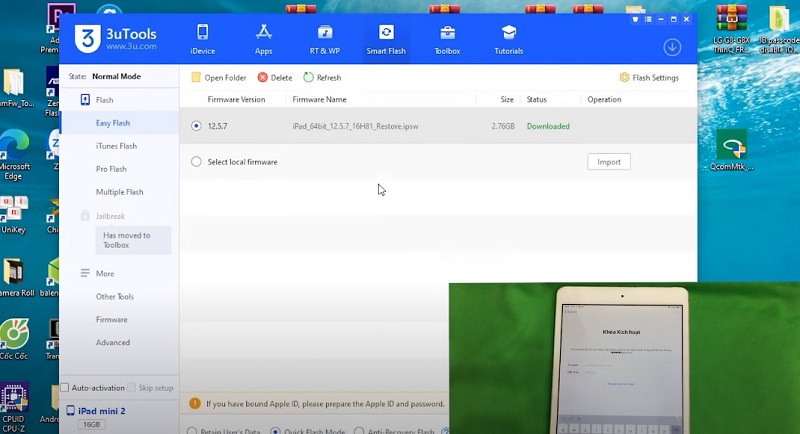The width and height of the screenshot is (800, 434).
Task: Open the downloads circle arrow icon
Action: pyautogui.click(x=672, y=47)
